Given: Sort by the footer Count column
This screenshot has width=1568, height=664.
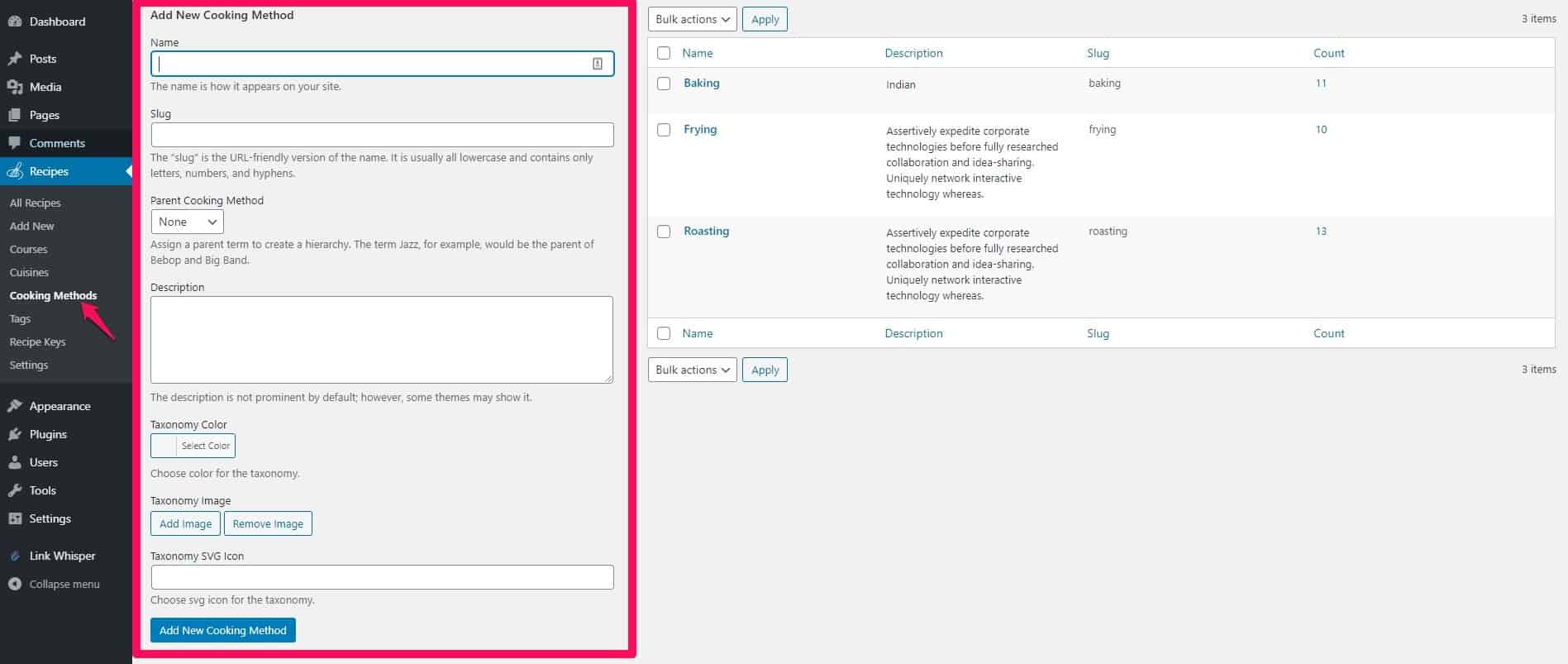Looking at the screenshot, I should 1329,333.
